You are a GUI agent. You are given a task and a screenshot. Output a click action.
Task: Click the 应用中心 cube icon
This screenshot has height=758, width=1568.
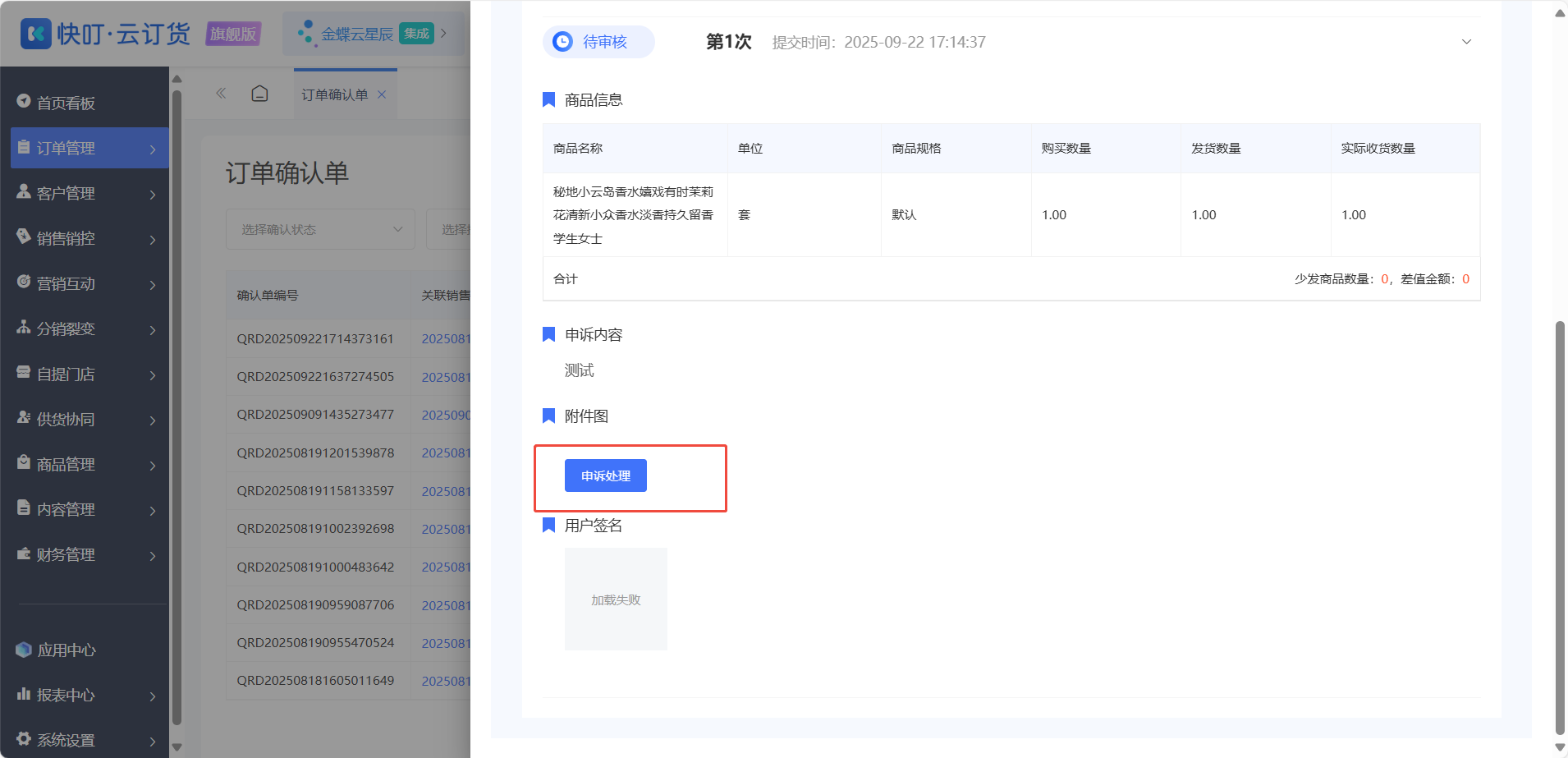coord(24,650)
